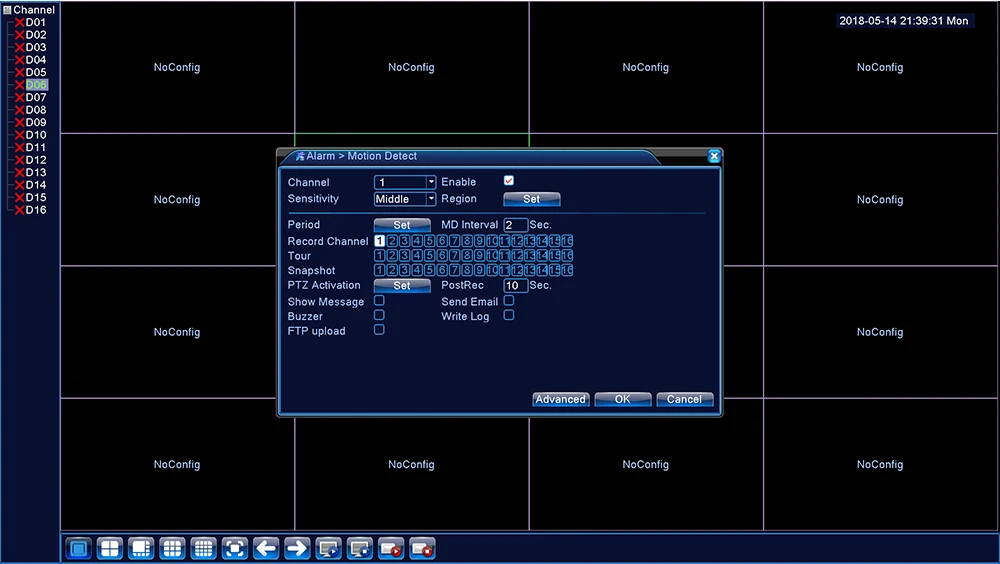The width and height of the screenshot is (1000, 564).
Task: Select channel D15 in tree
Action: coord(36,197)
